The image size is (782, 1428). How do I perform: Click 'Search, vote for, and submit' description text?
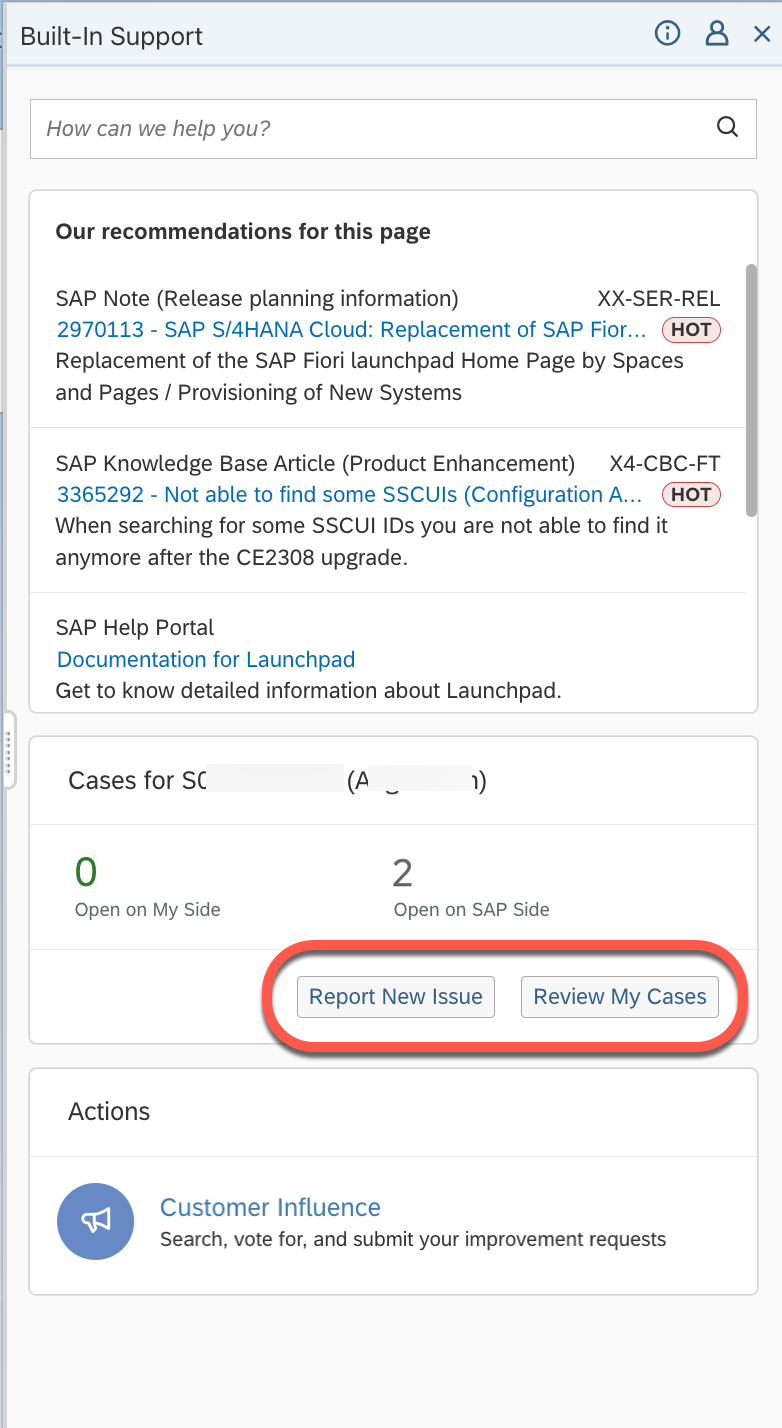coord(413,1240)
